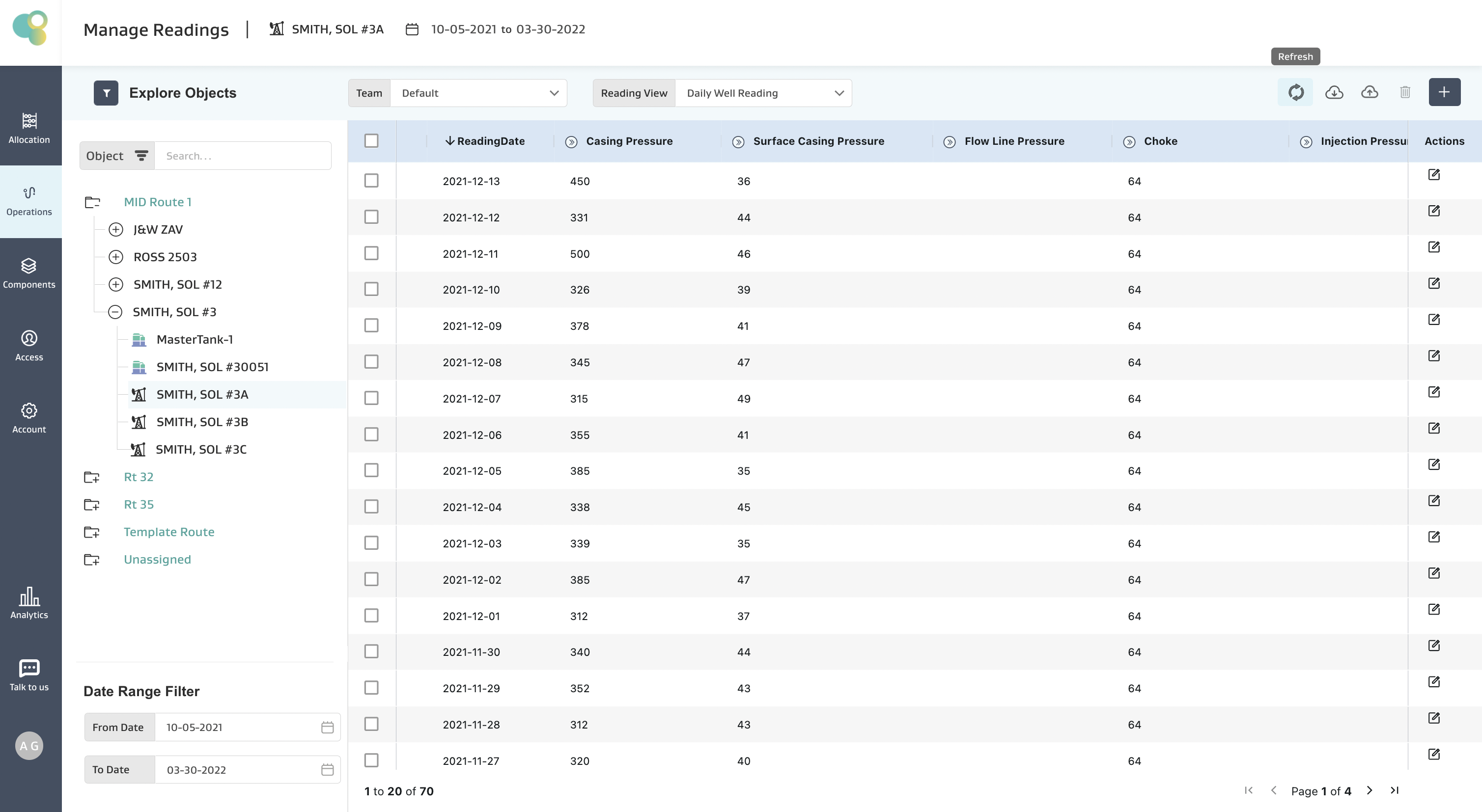Click the cloud upload icon
Image resolution: width=1482 pixels, height=812 pixels.
point(1369,92)
